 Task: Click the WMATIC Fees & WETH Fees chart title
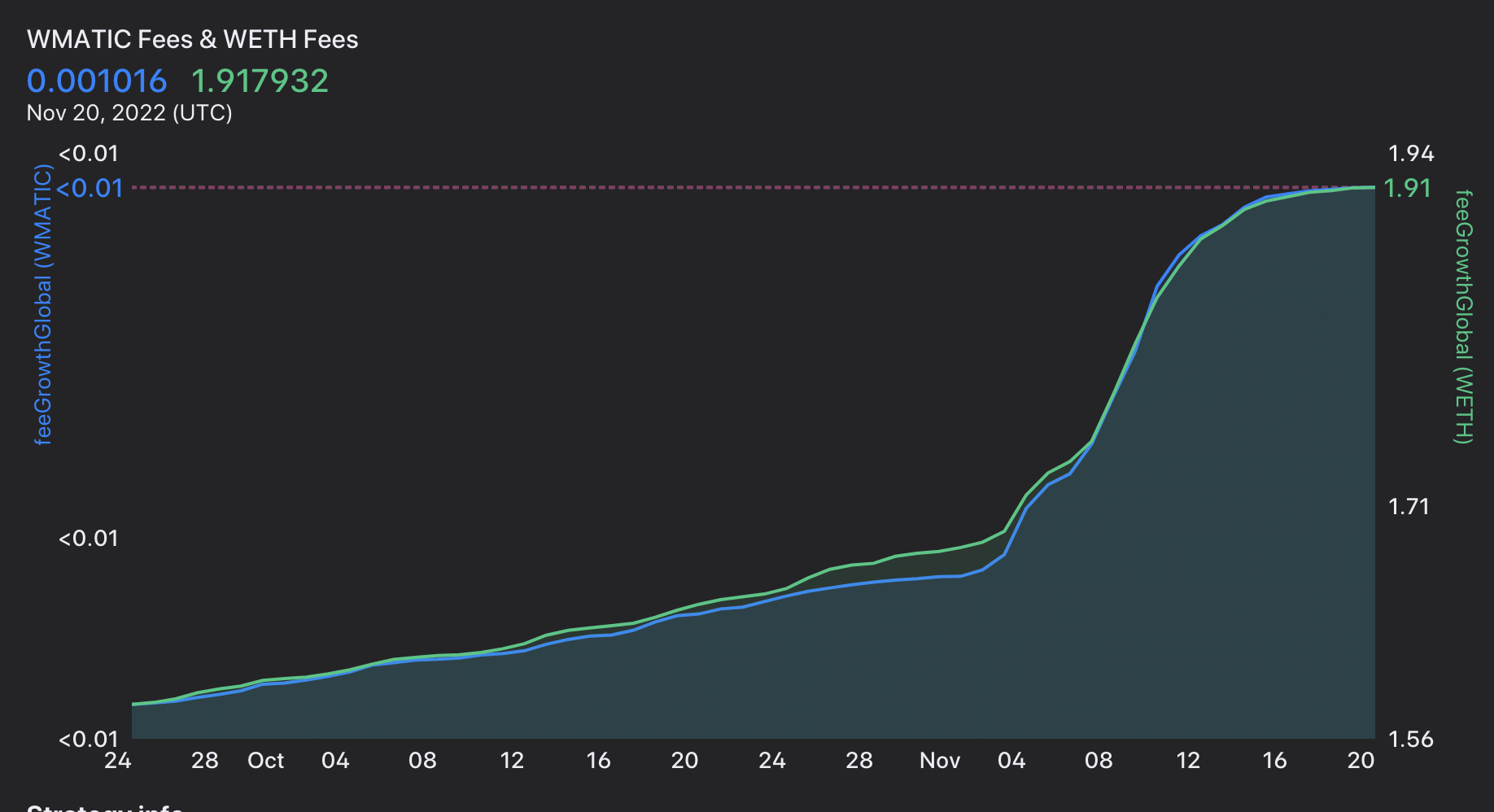[192, 39]
